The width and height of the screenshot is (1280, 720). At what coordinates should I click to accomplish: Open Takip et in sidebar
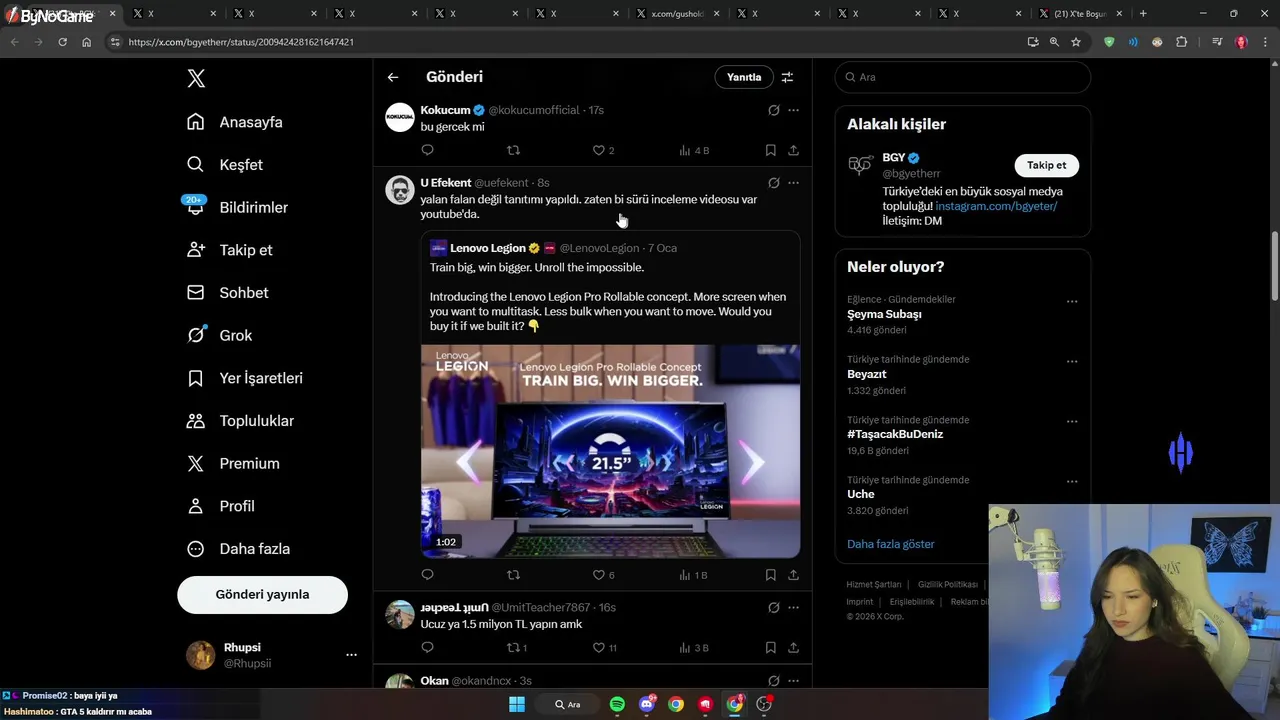pyautogui.click(x=230, y=250)
